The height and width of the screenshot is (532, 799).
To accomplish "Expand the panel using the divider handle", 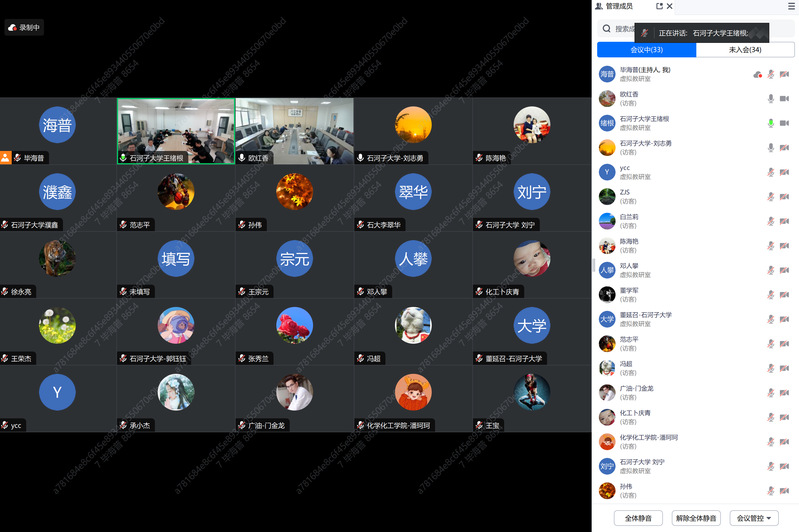I will click(x=594, y=265).
